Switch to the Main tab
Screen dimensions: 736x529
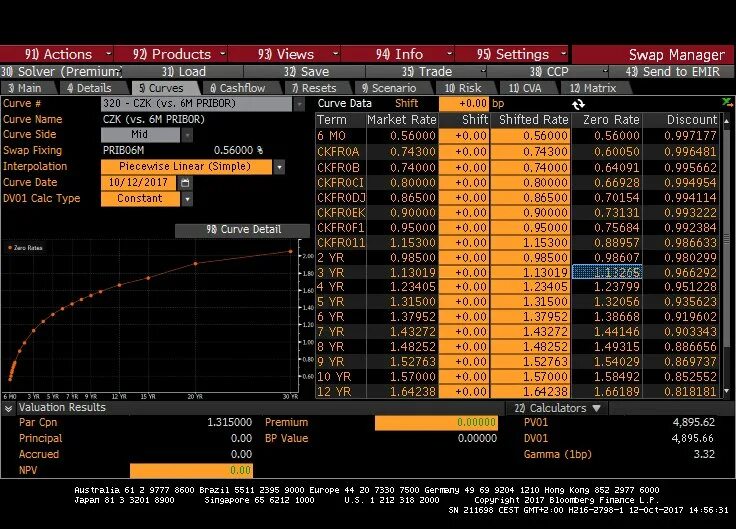point(26,88)
